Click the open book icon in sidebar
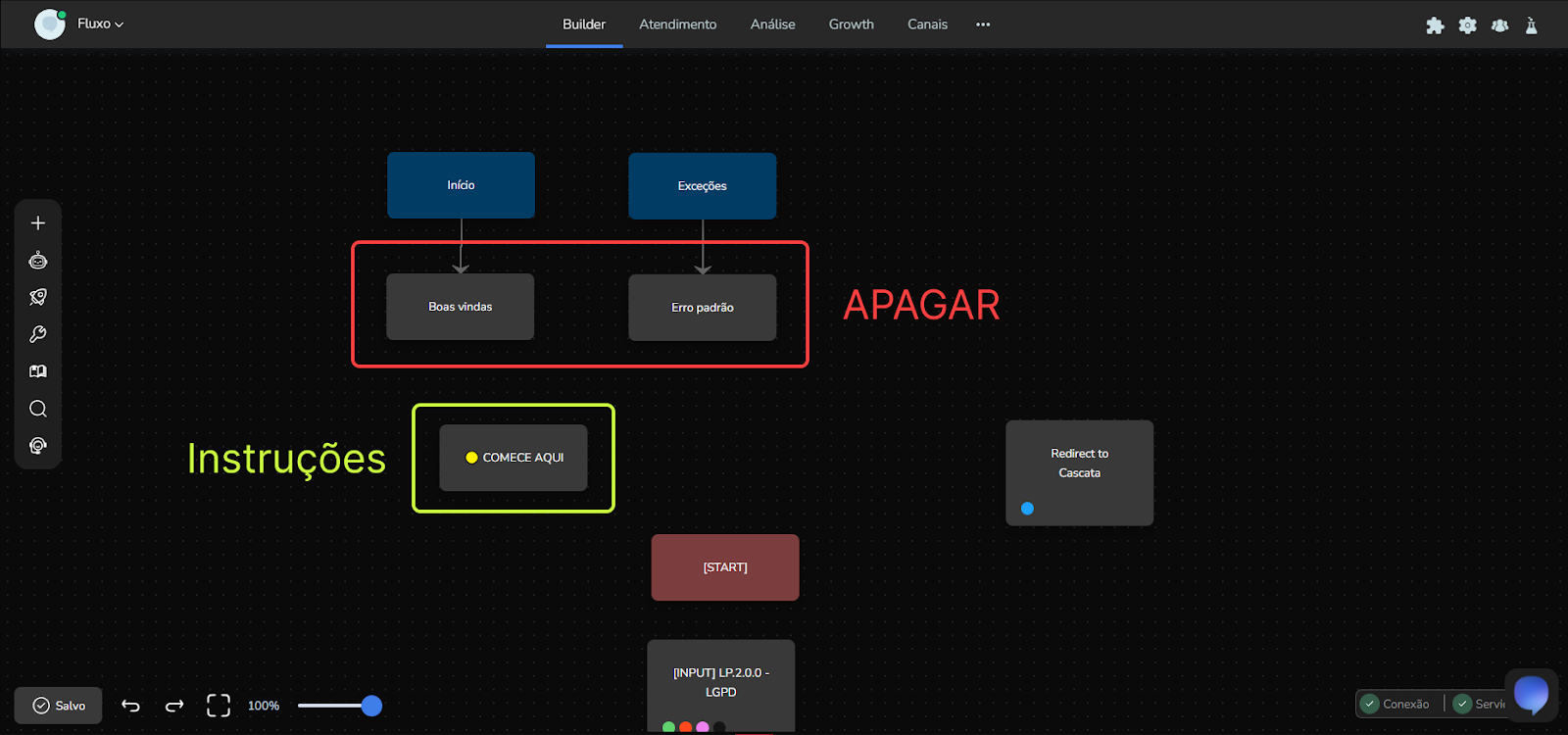Screen dimensions: 1568x735 coord(38,371)
